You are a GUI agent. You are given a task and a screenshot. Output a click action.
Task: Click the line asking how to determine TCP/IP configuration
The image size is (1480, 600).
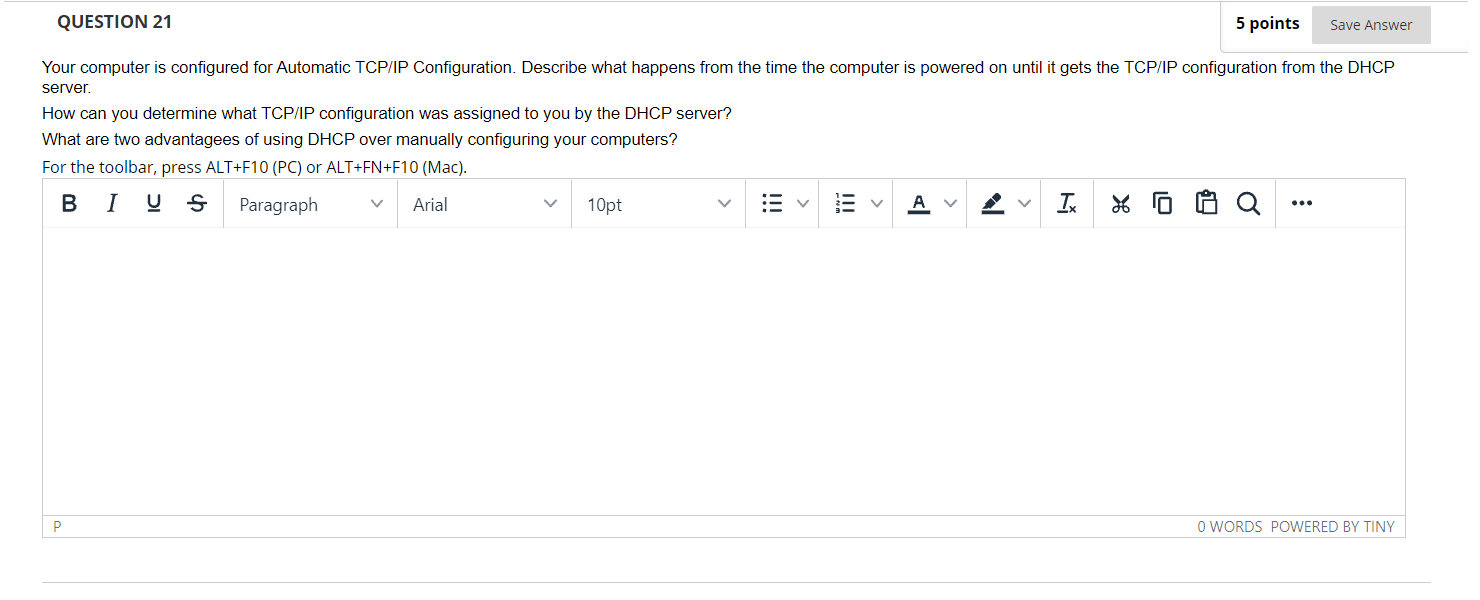387,114
